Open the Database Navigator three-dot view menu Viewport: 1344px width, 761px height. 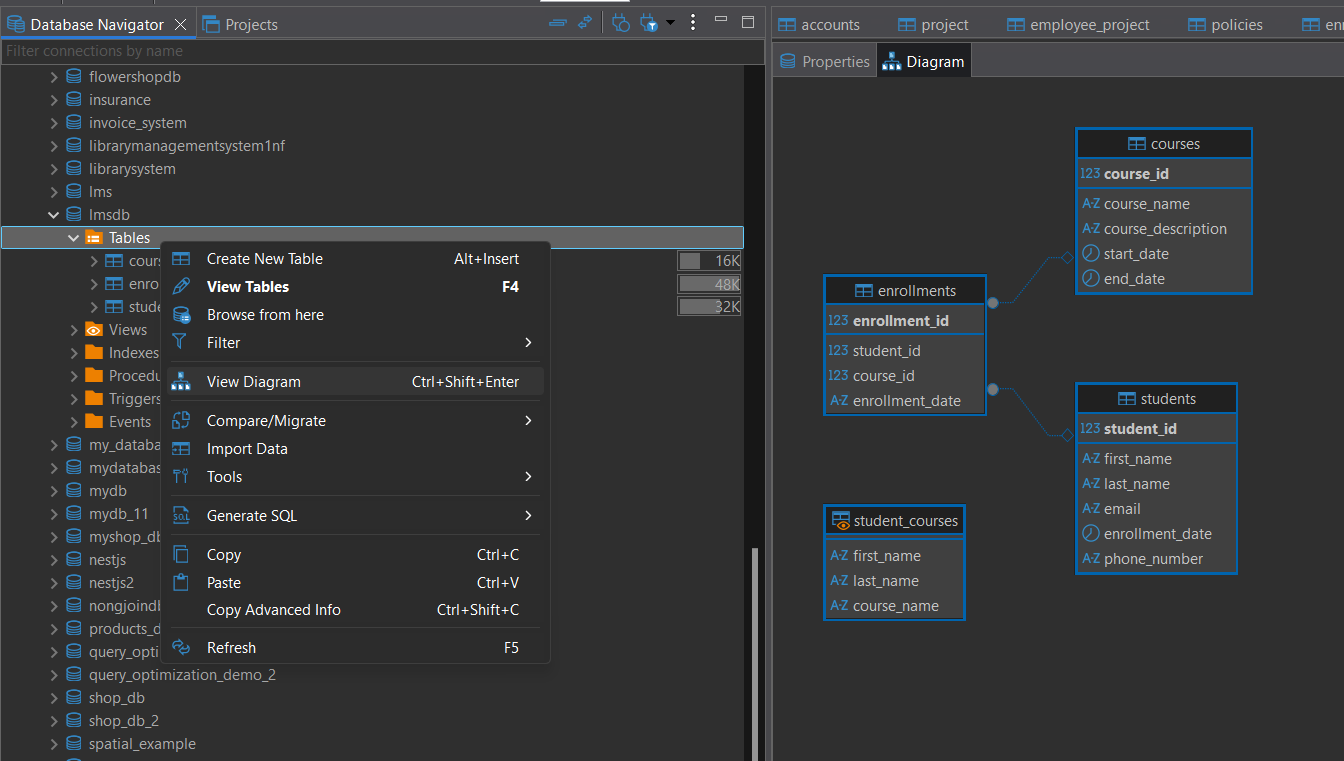[693, 22]
